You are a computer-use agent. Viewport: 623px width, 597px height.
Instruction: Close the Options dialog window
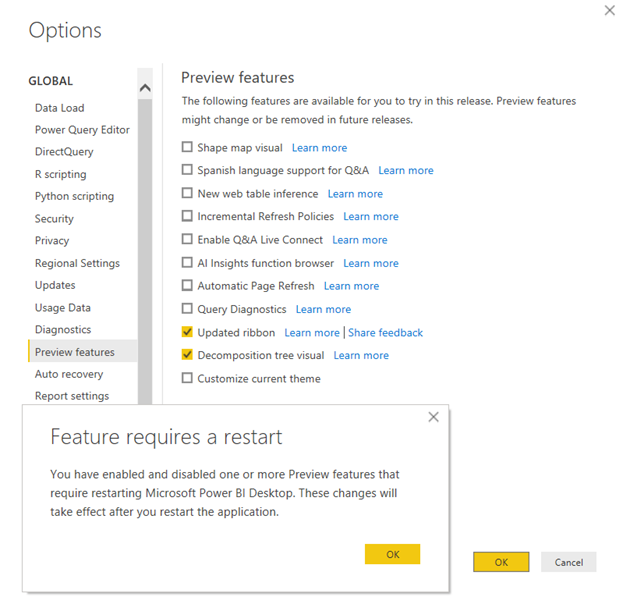(609, 10)
